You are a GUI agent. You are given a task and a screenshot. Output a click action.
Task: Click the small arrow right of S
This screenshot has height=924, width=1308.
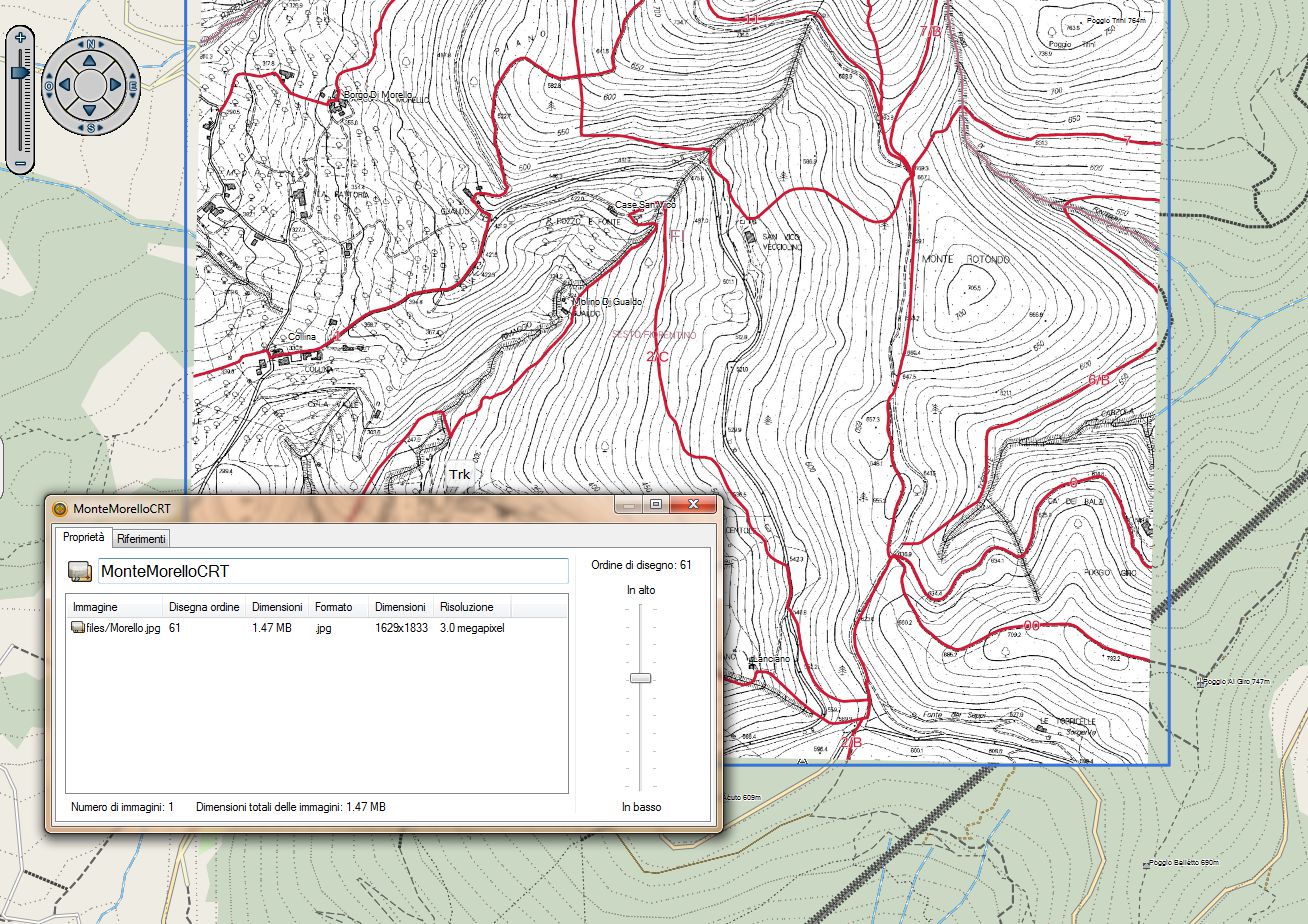101,126
